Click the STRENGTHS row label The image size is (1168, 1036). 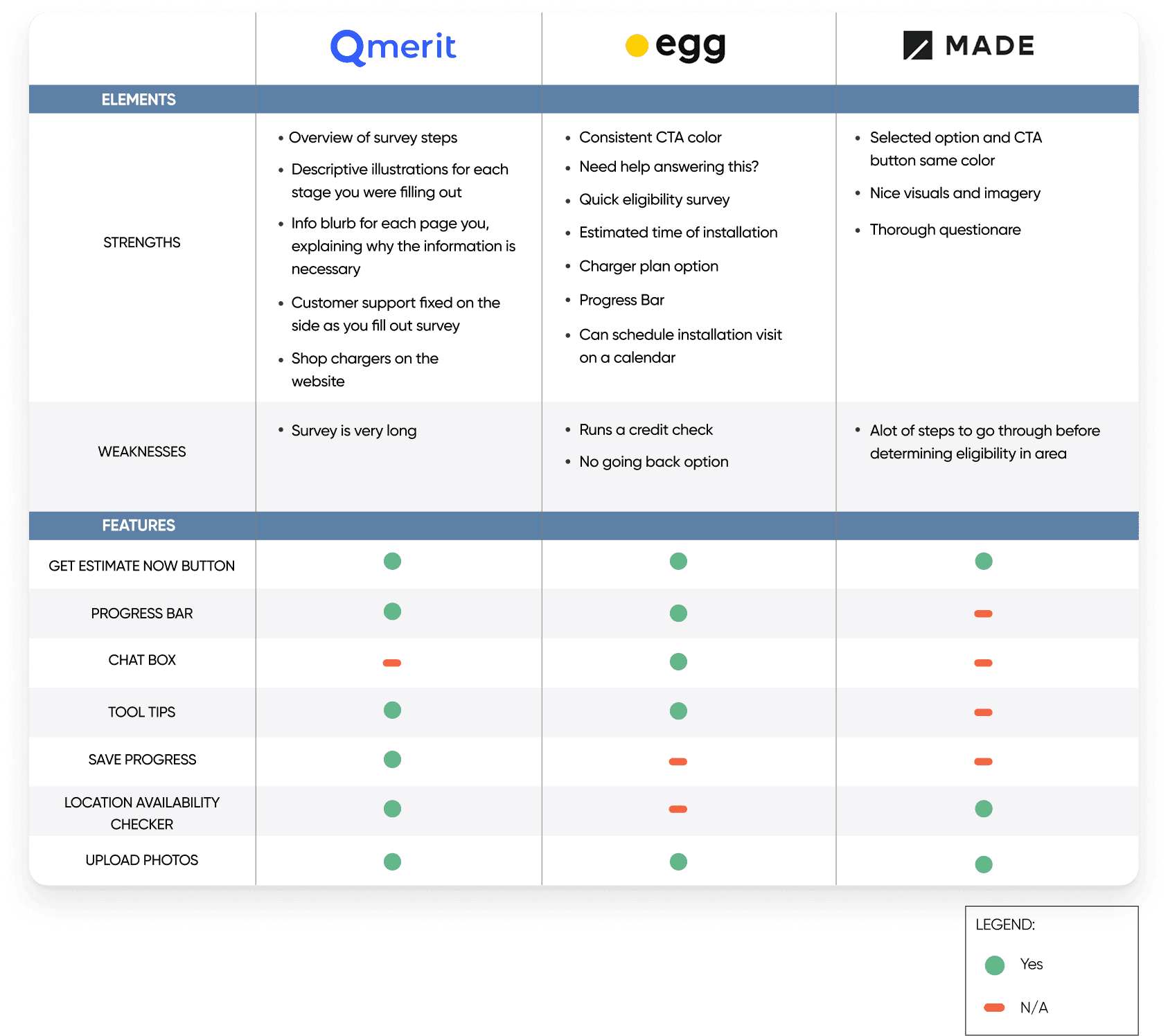142,242
